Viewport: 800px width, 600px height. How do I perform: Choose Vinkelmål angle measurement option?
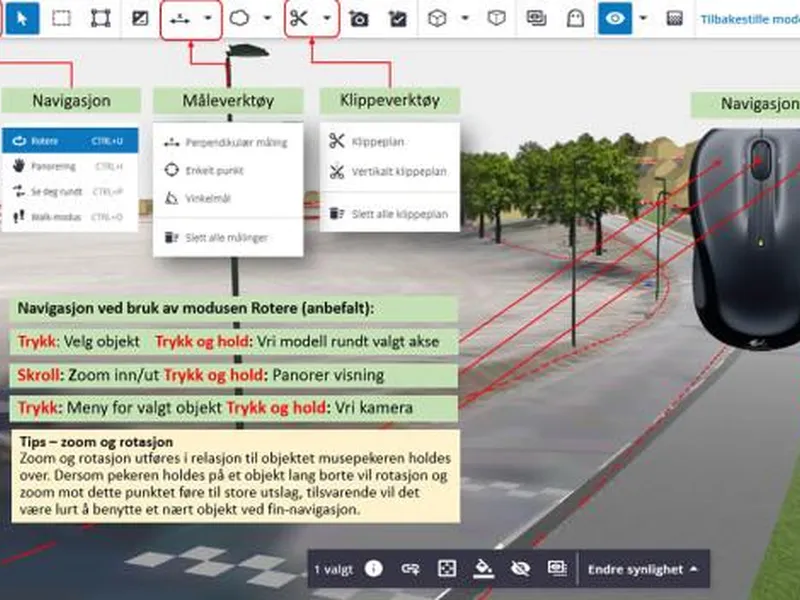coord(228,198)
